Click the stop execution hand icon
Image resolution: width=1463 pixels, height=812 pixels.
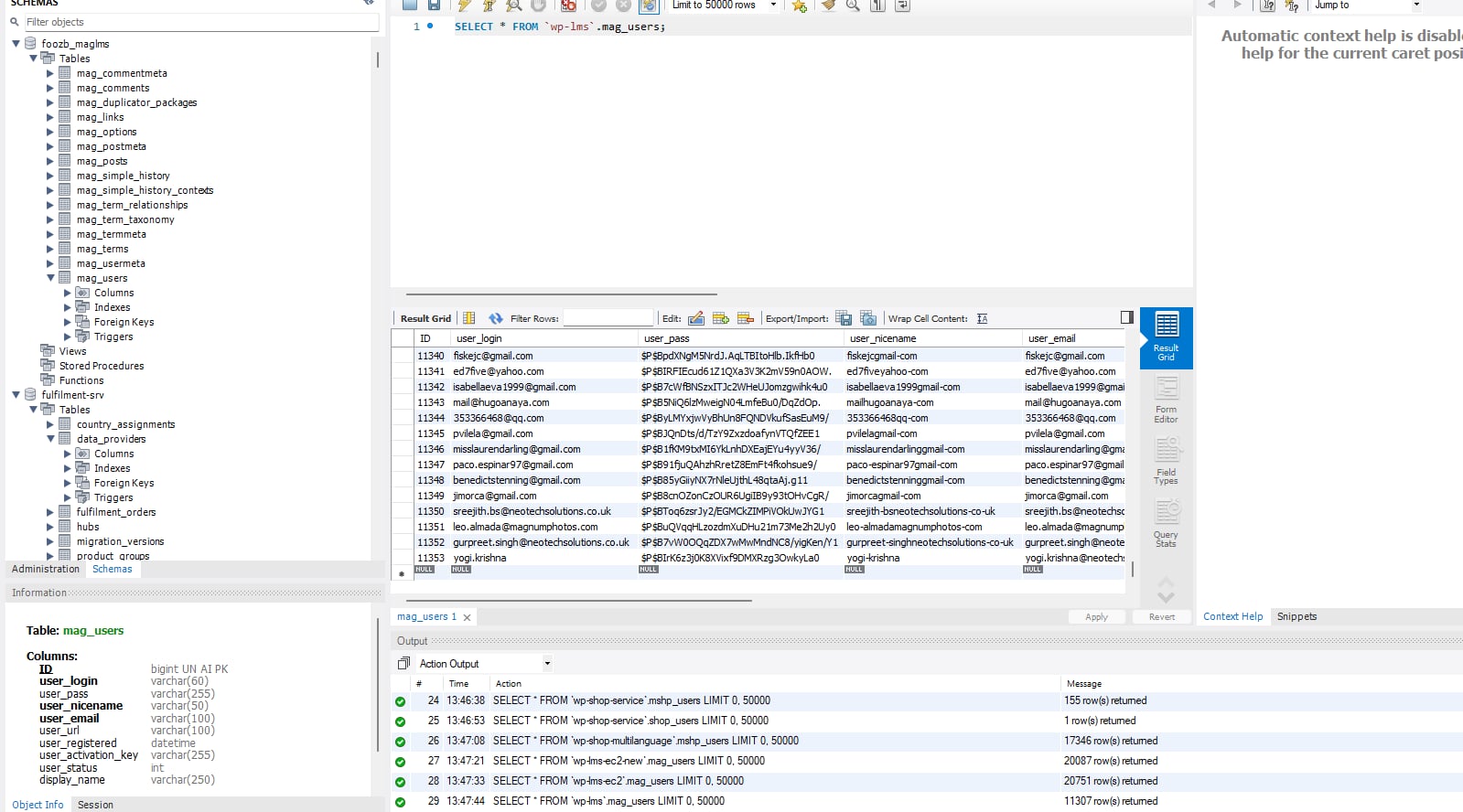538,5
